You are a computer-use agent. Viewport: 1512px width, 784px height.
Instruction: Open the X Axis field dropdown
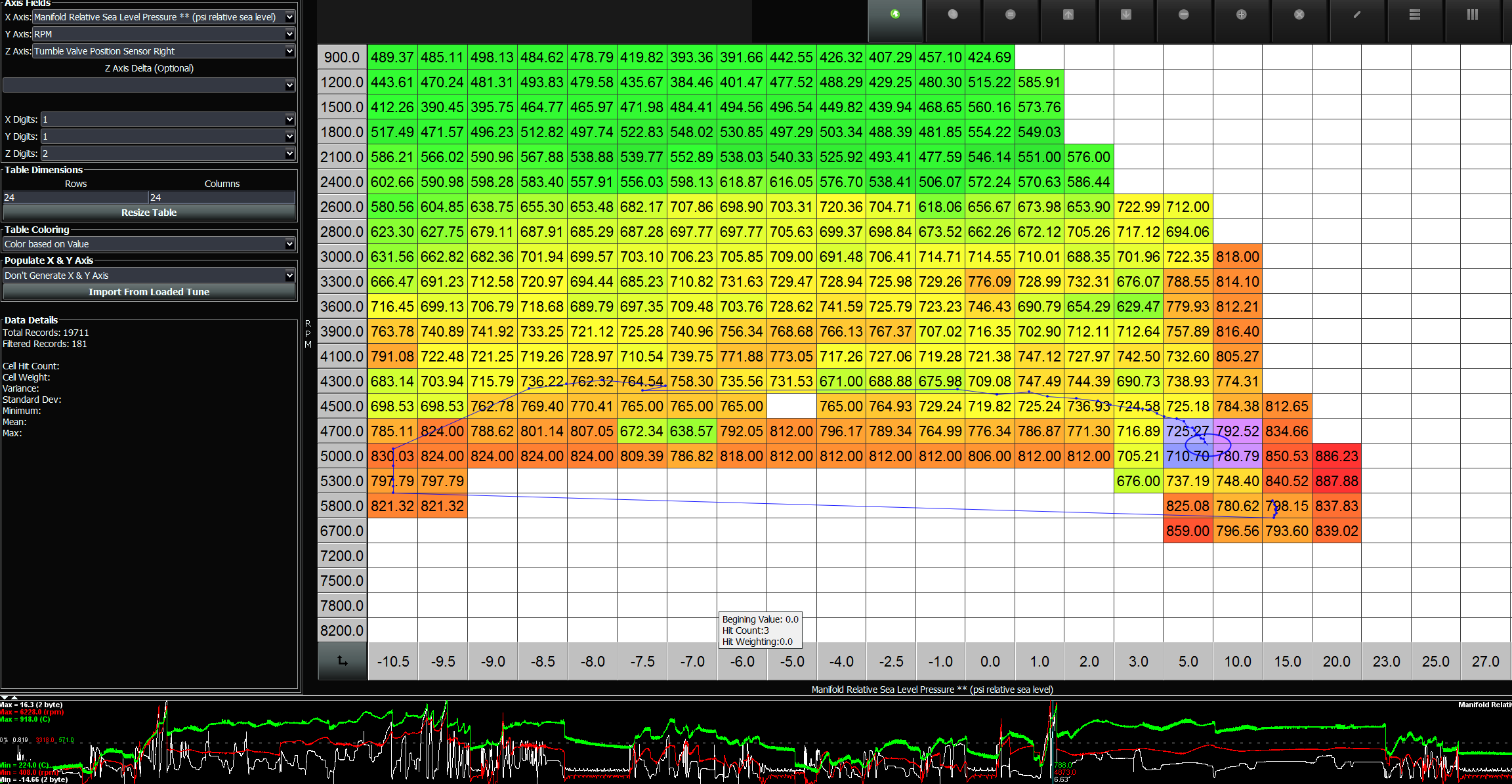pos(289,17)
